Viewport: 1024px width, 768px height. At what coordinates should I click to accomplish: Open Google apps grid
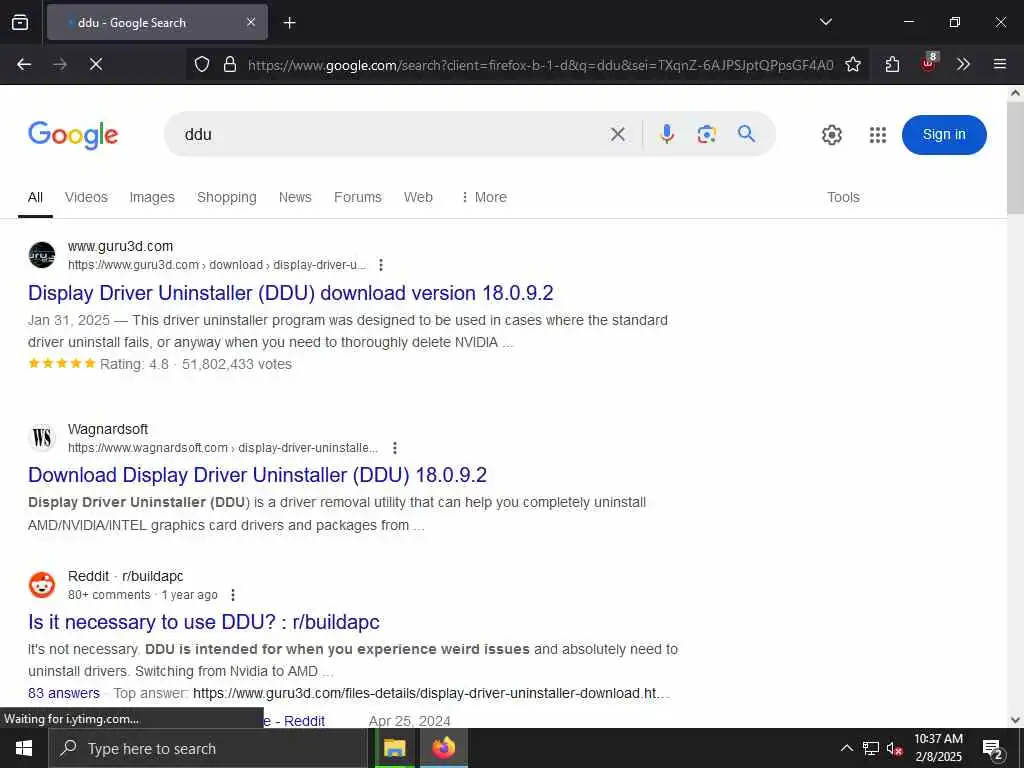(x=878, y=135)
